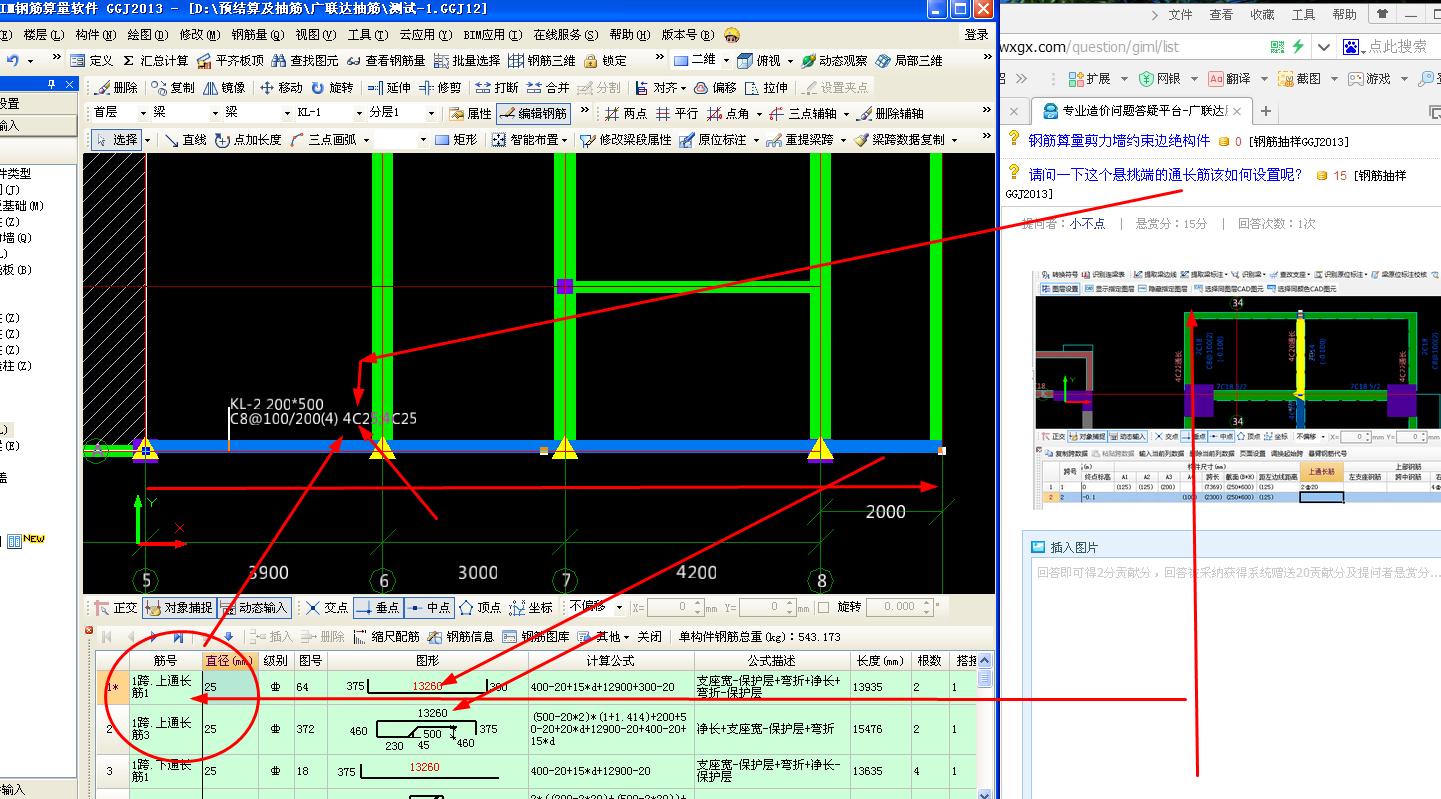Screen dimensions: 1441x799
Task: Choose 点加长度 drawing tool
Action: pyautogui.click(x=249, y=140)
